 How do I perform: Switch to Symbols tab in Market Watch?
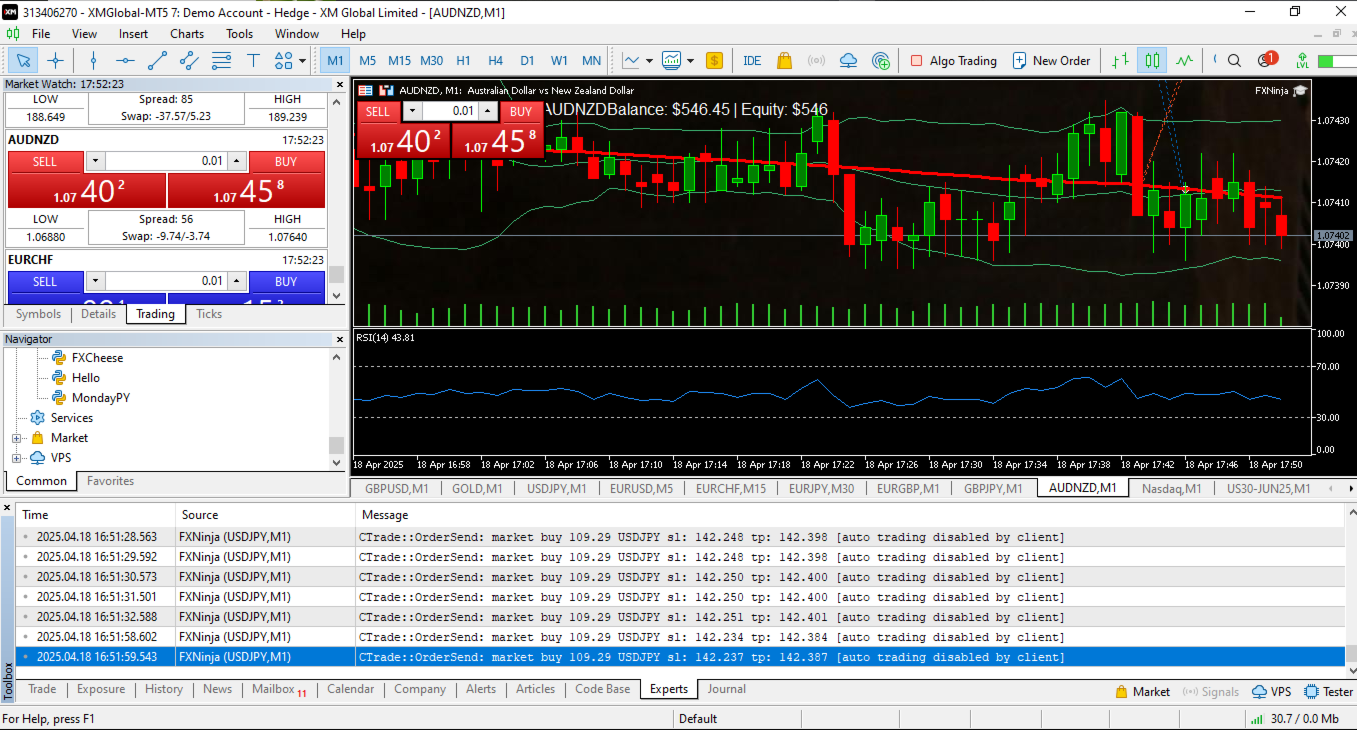pyautogui.click(x=38, y=314)
